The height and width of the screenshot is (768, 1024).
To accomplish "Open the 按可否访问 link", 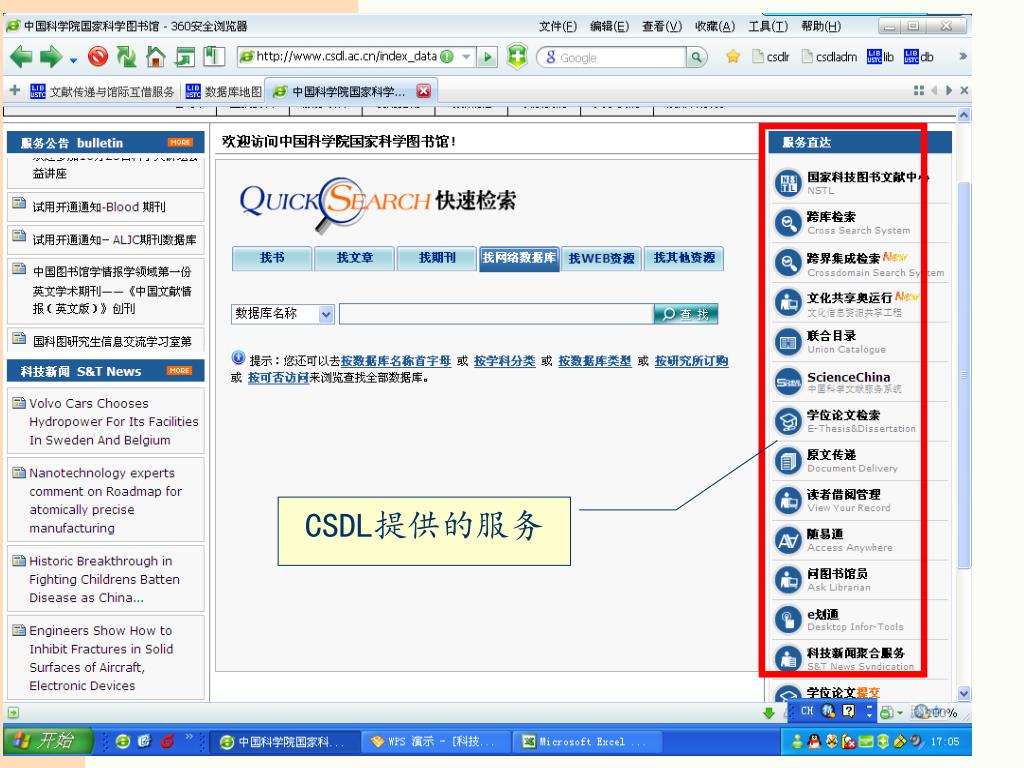I will 278,377.
